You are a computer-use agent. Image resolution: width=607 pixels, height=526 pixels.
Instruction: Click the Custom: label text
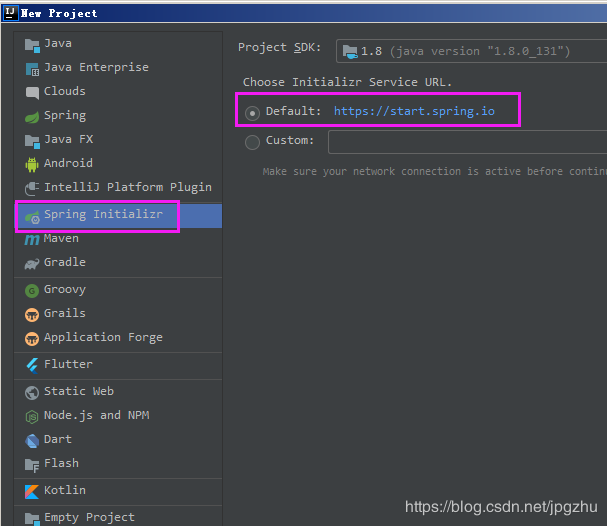point(290,140)
